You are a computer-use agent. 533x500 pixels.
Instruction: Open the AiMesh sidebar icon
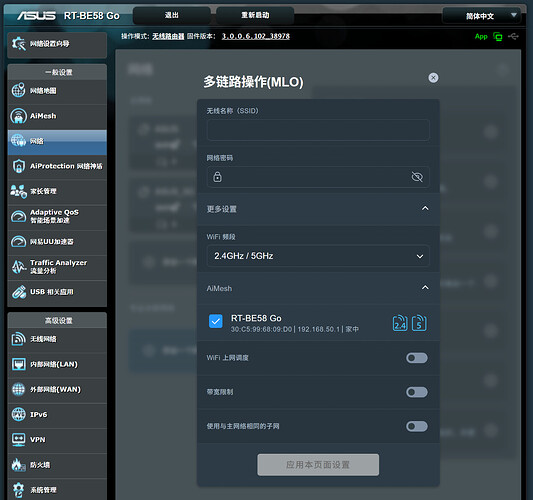pyautogui.click(x=18, y=116)
